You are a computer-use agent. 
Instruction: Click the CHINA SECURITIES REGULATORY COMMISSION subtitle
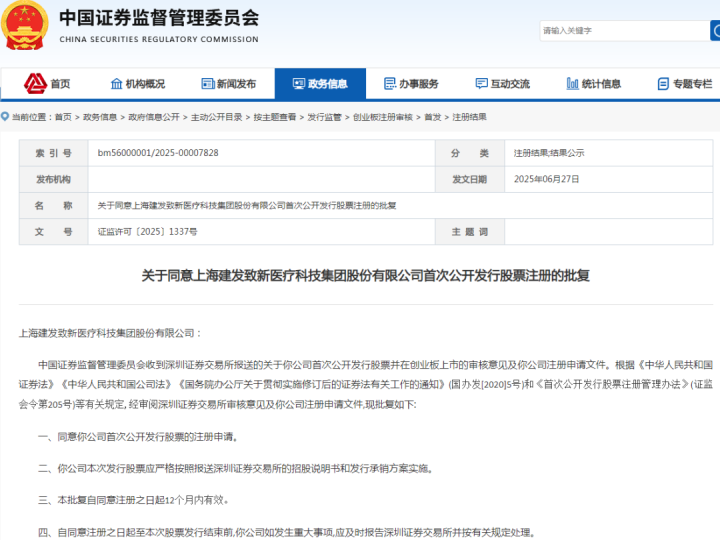(x=159, y=39)
